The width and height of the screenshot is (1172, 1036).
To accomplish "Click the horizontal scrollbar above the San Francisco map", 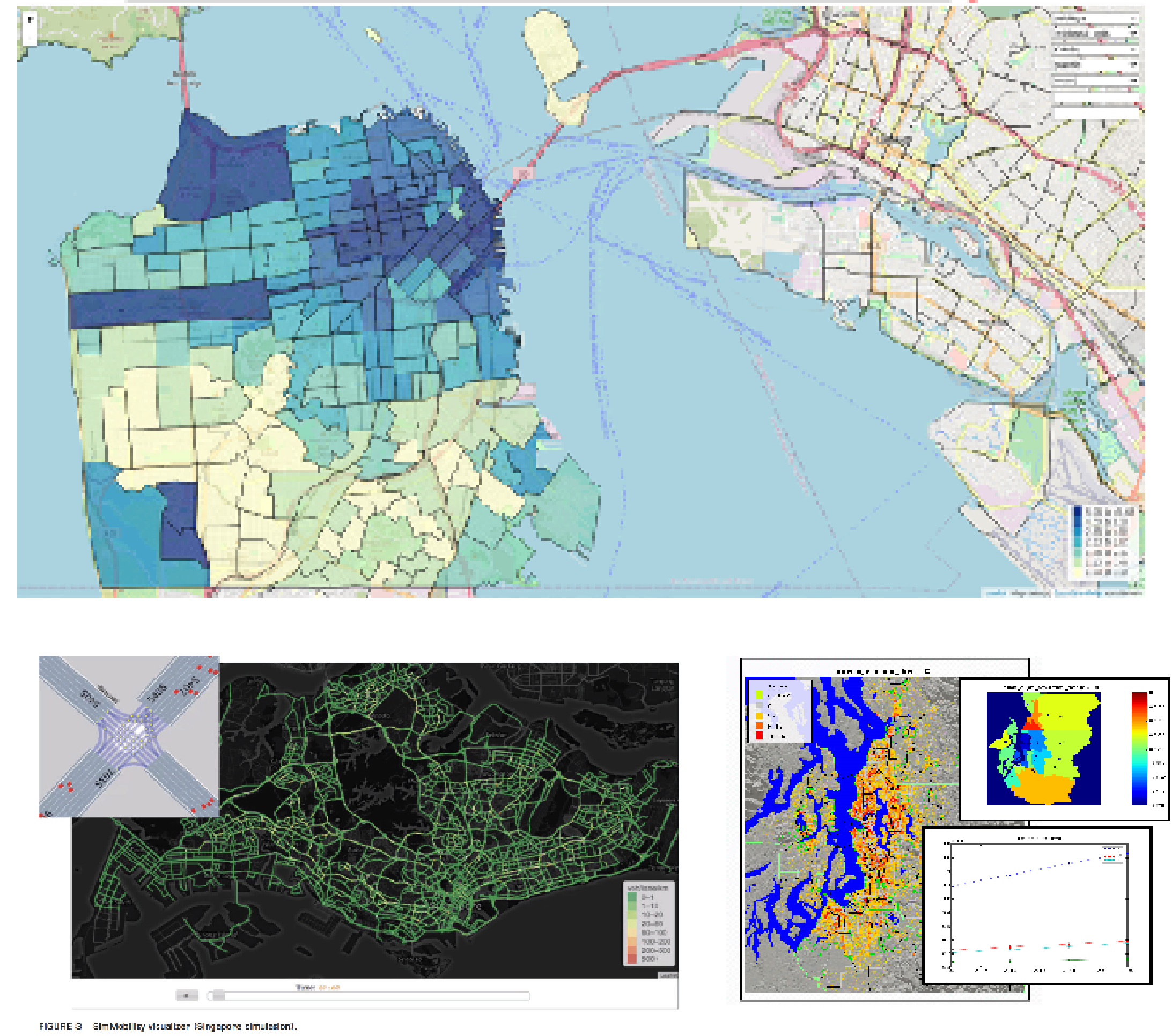I will click(x=539, y=2).
